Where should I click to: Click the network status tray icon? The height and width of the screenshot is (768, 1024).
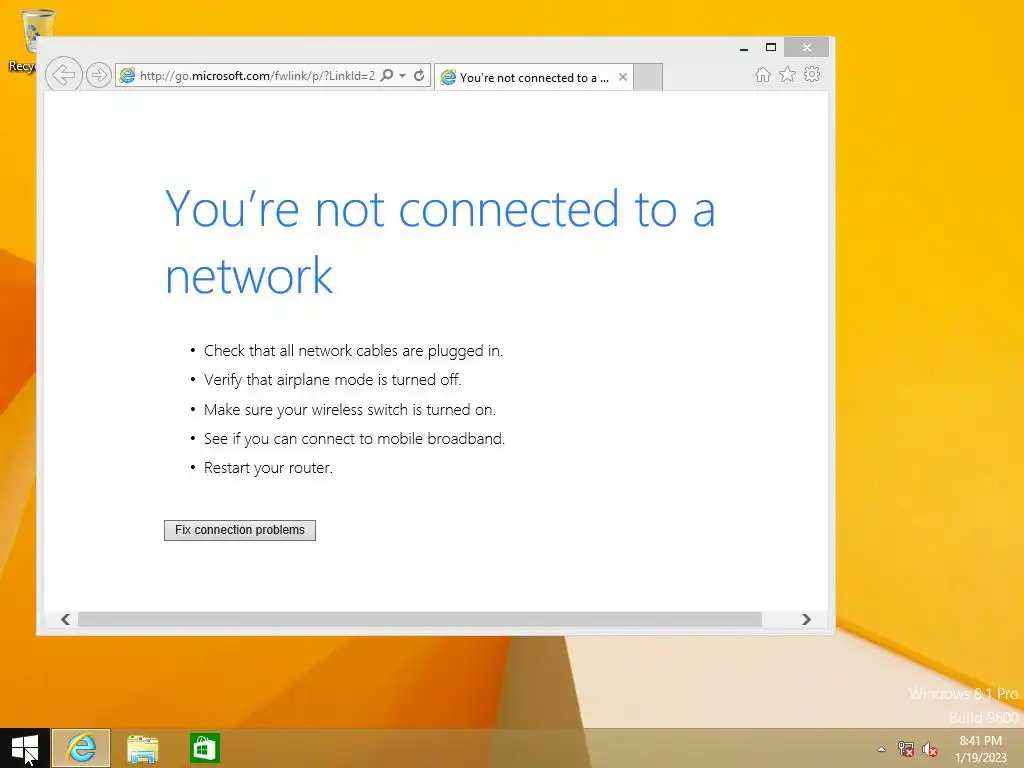(905, 749)
